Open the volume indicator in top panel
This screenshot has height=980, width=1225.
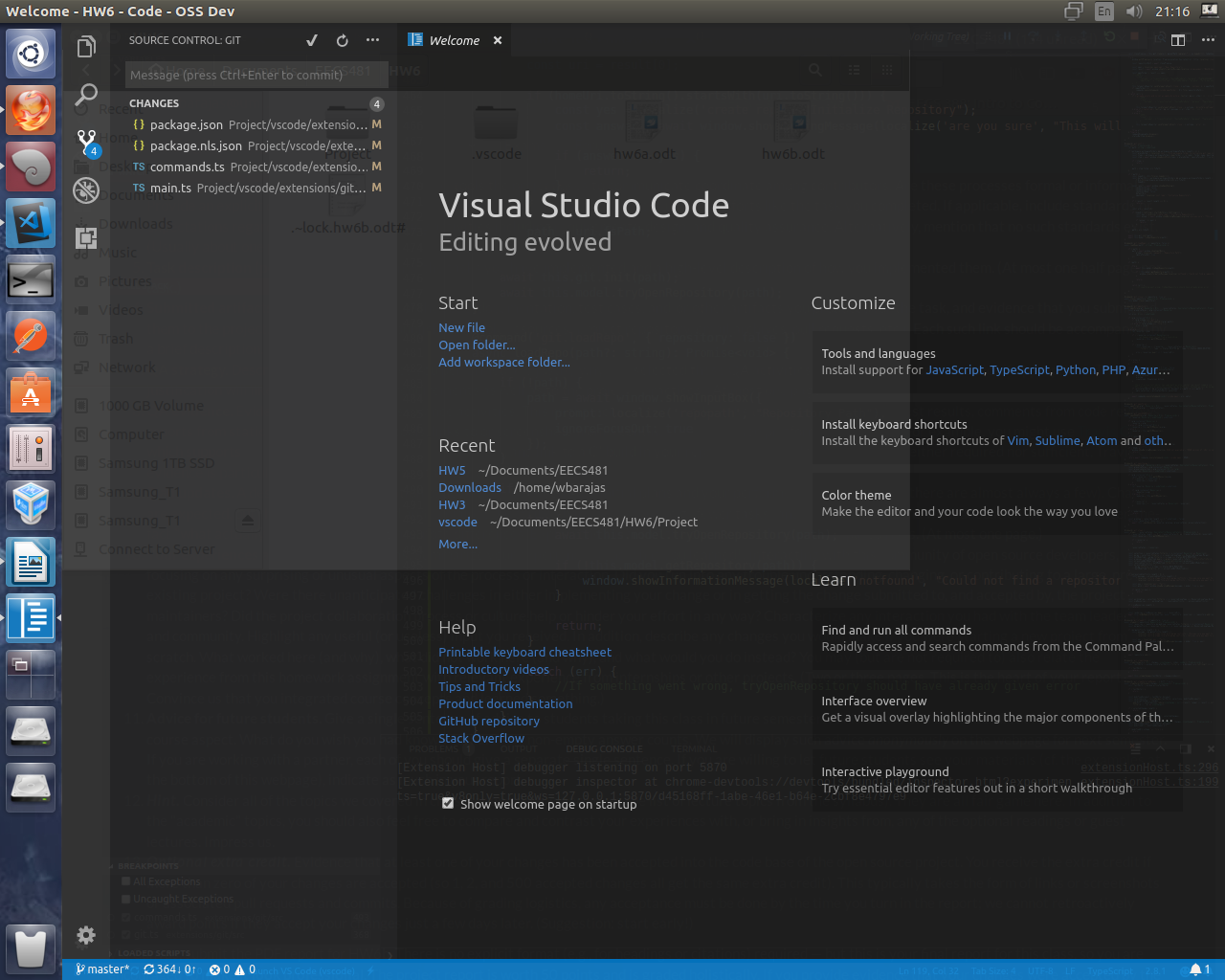1134,11
